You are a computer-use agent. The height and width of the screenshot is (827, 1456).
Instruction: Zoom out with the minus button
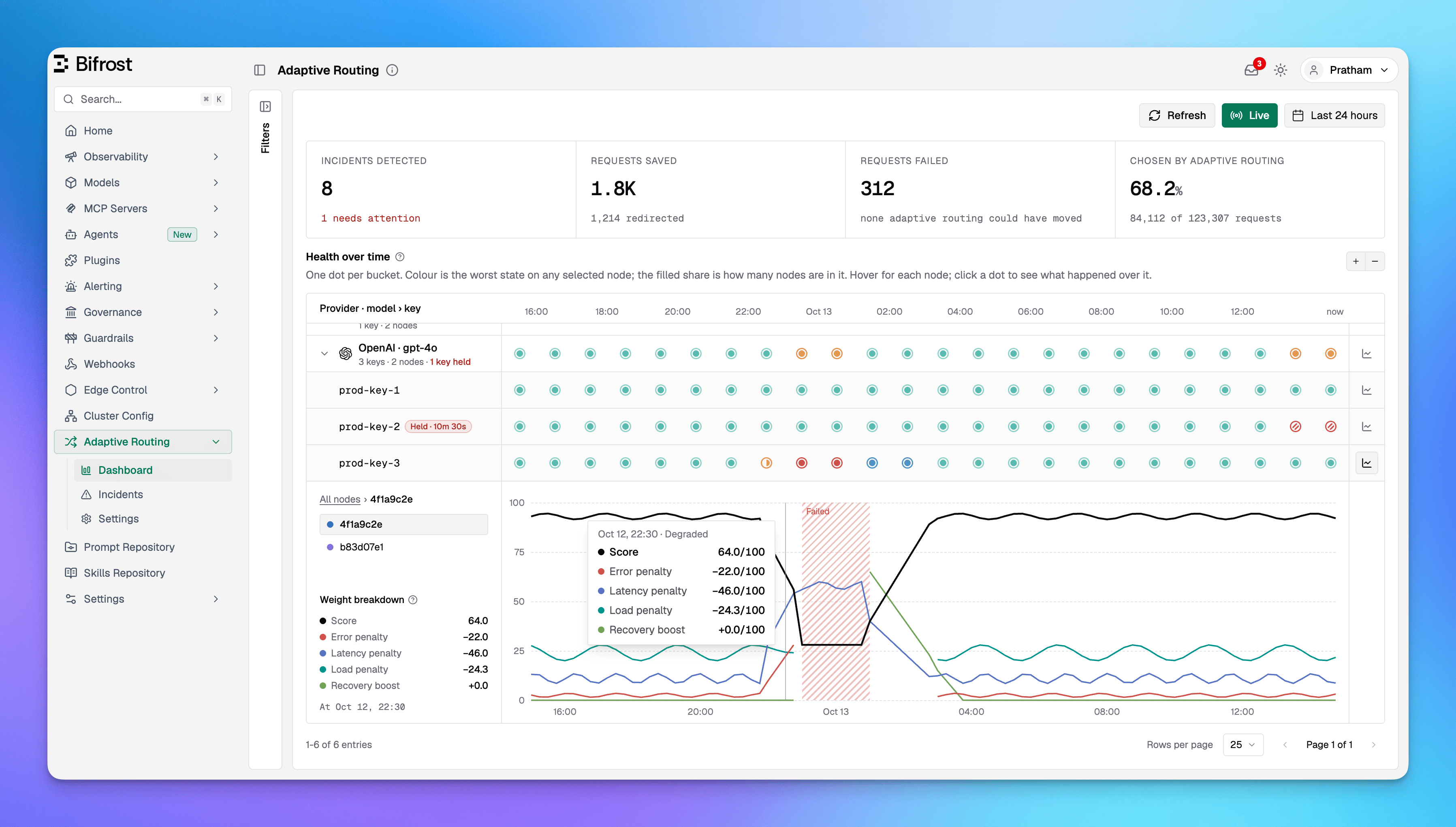click(x=1375, y=261)
